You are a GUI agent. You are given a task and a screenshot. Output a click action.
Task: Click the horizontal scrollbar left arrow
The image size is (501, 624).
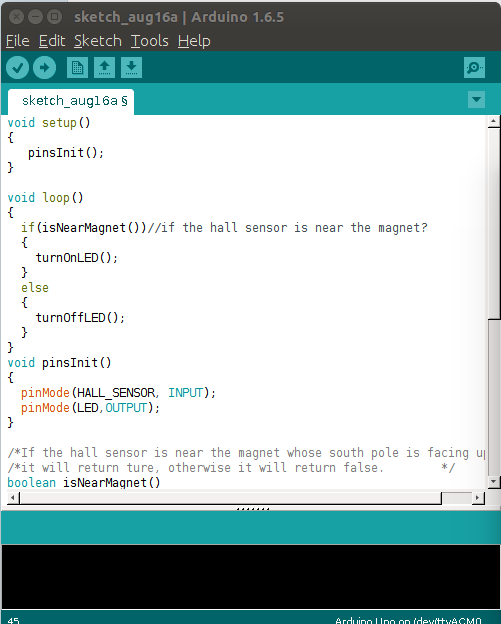[13, 497]
